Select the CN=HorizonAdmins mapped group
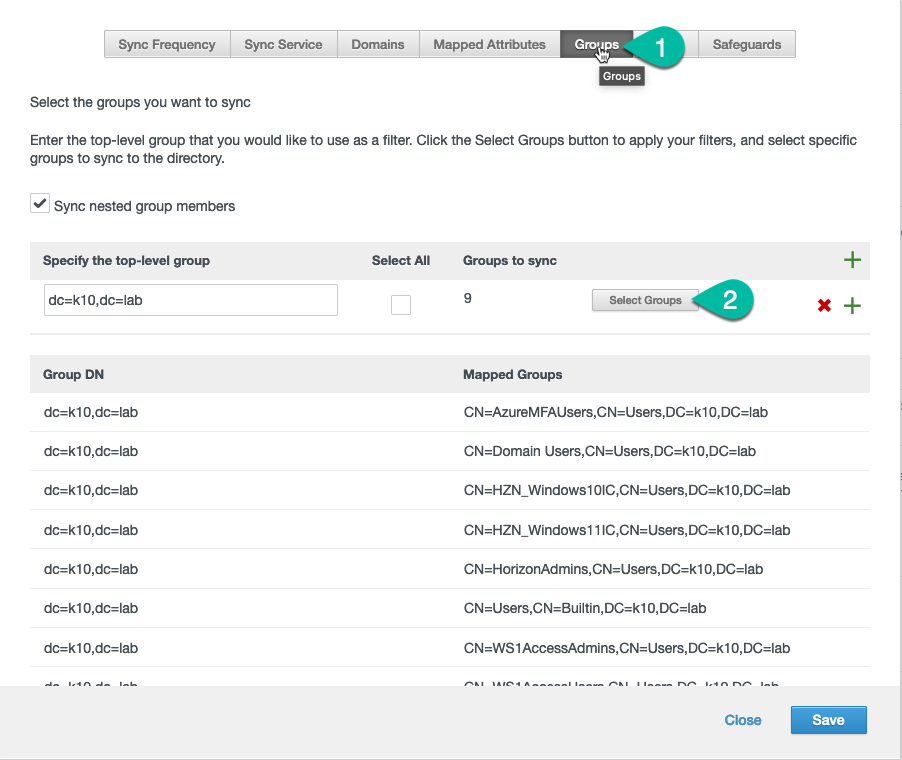 [613, 569]
